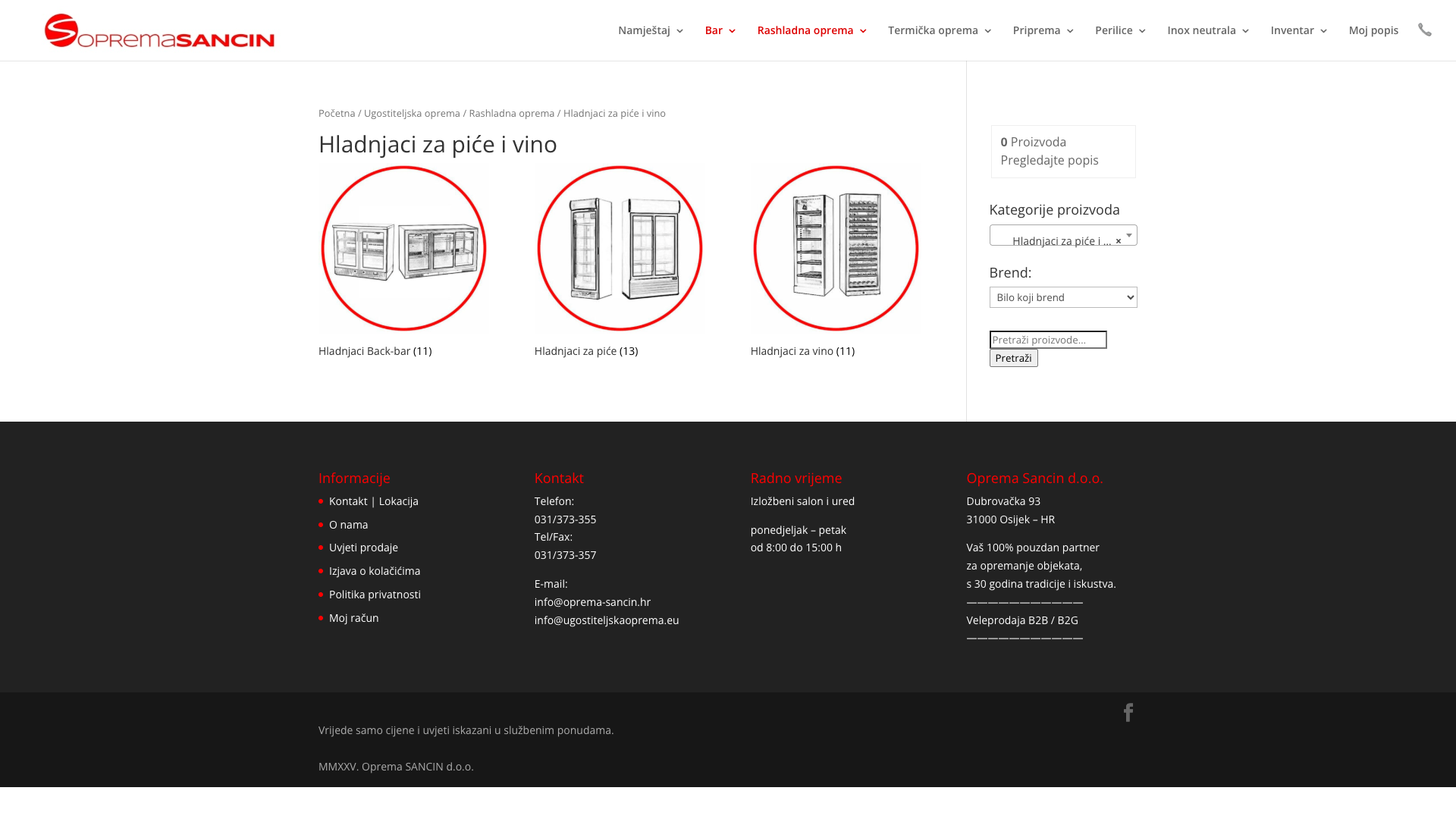Open Hladnjaci za vino category image
Viewport: 1456px width, 819px height.
click(x=836, y=249)
